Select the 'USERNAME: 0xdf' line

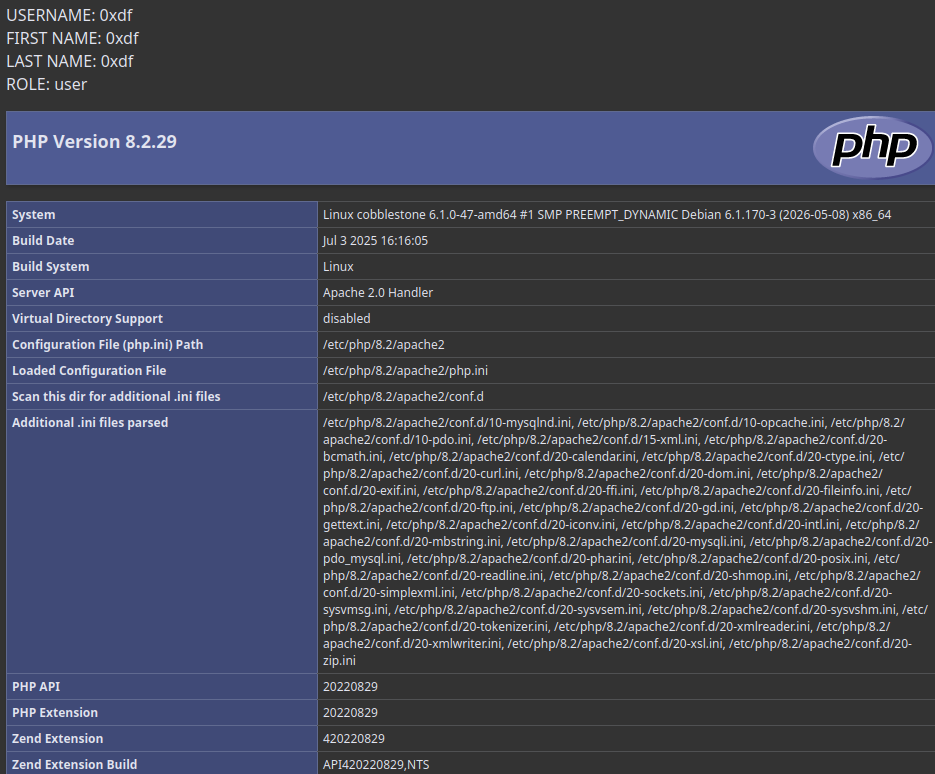[x=69, y=15]
